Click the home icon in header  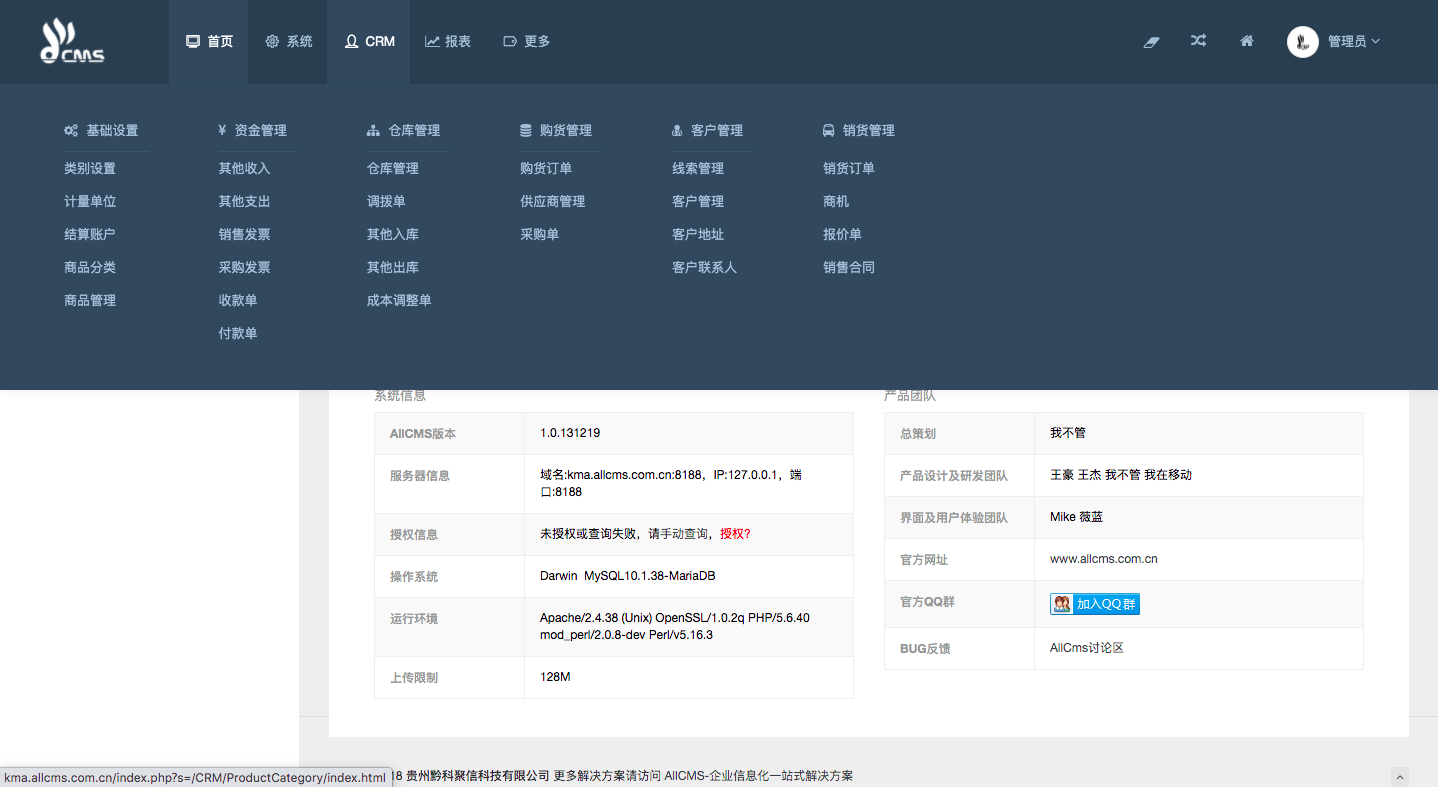(1247, 41)
